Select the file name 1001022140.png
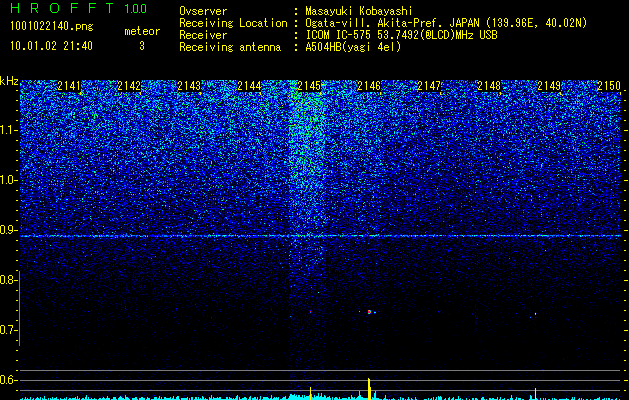The image size is (629, 400). (x=51, y=26)
